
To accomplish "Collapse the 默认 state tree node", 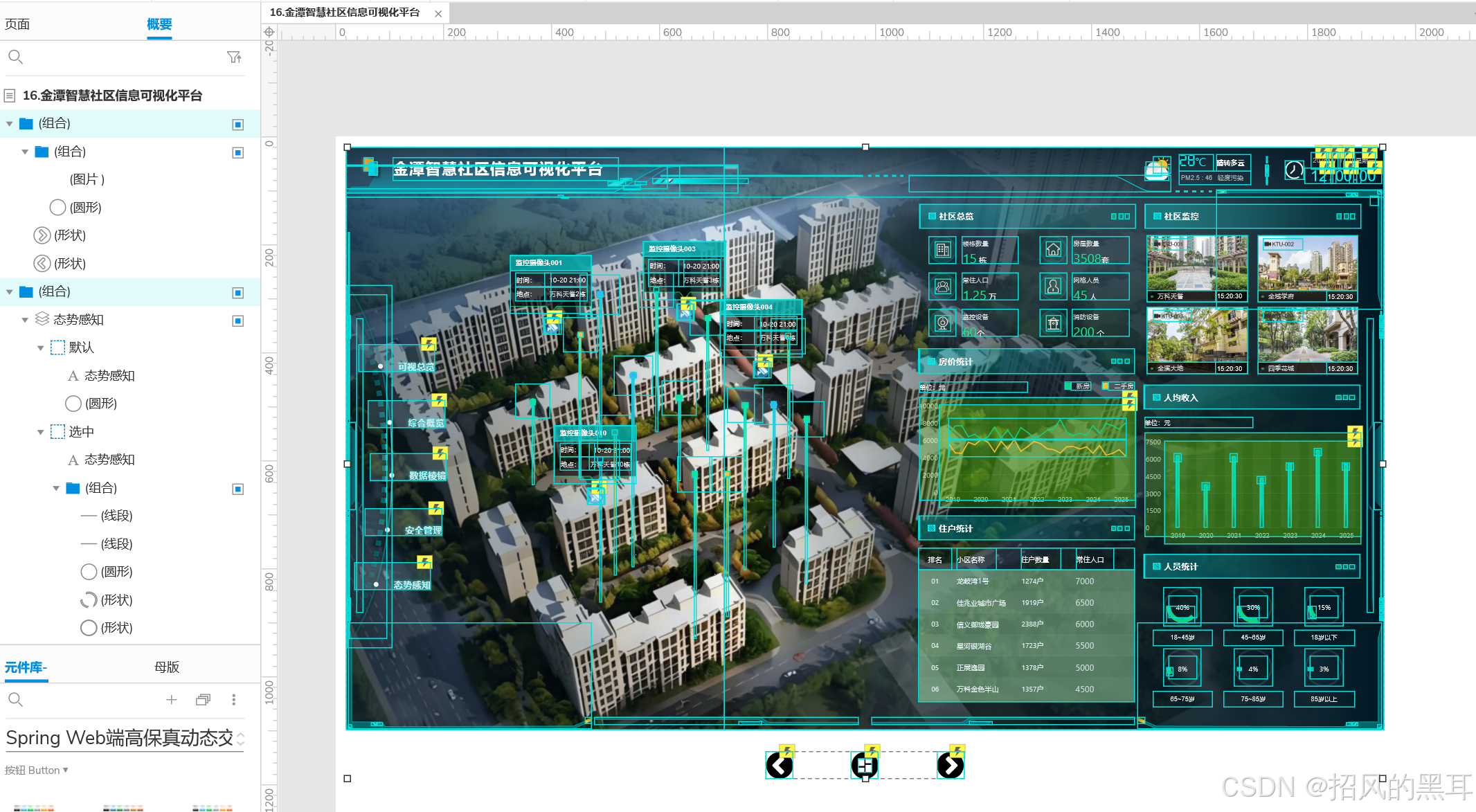I will tap(40, 348).
